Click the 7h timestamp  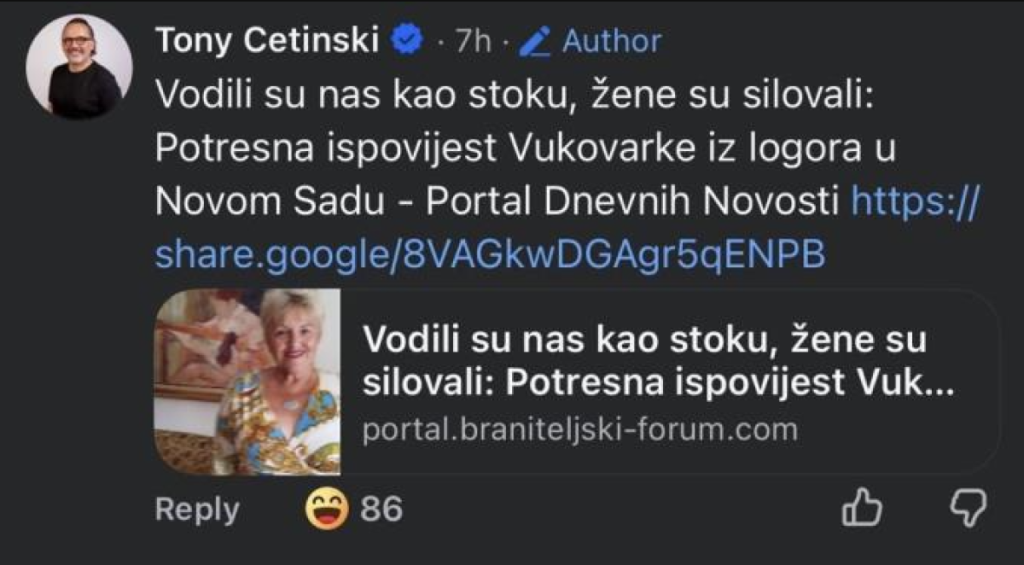click(475, 41)
